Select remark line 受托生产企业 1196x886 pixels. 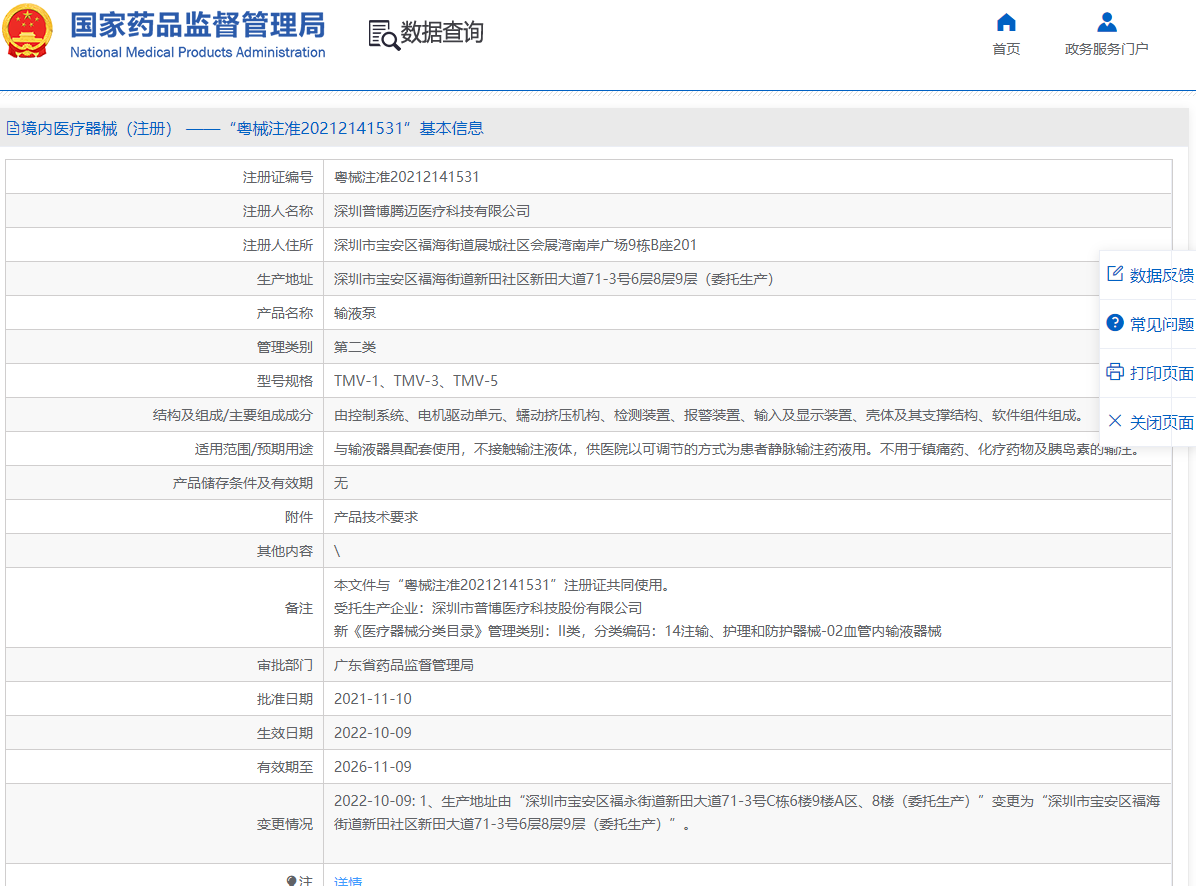coord(488,608)
